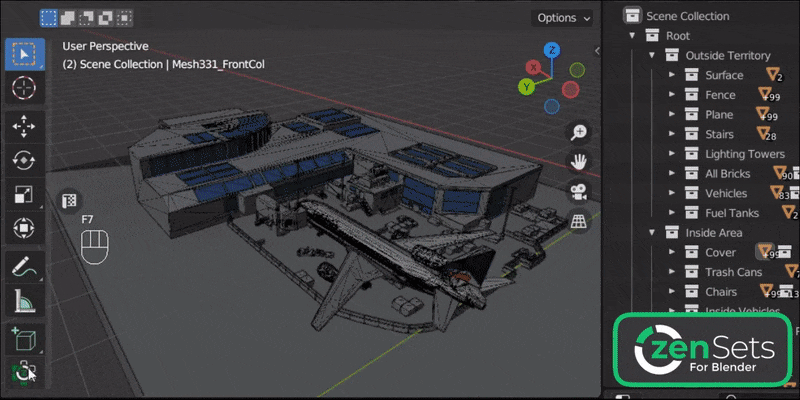Expand the Chairs collection

(672, 292)
